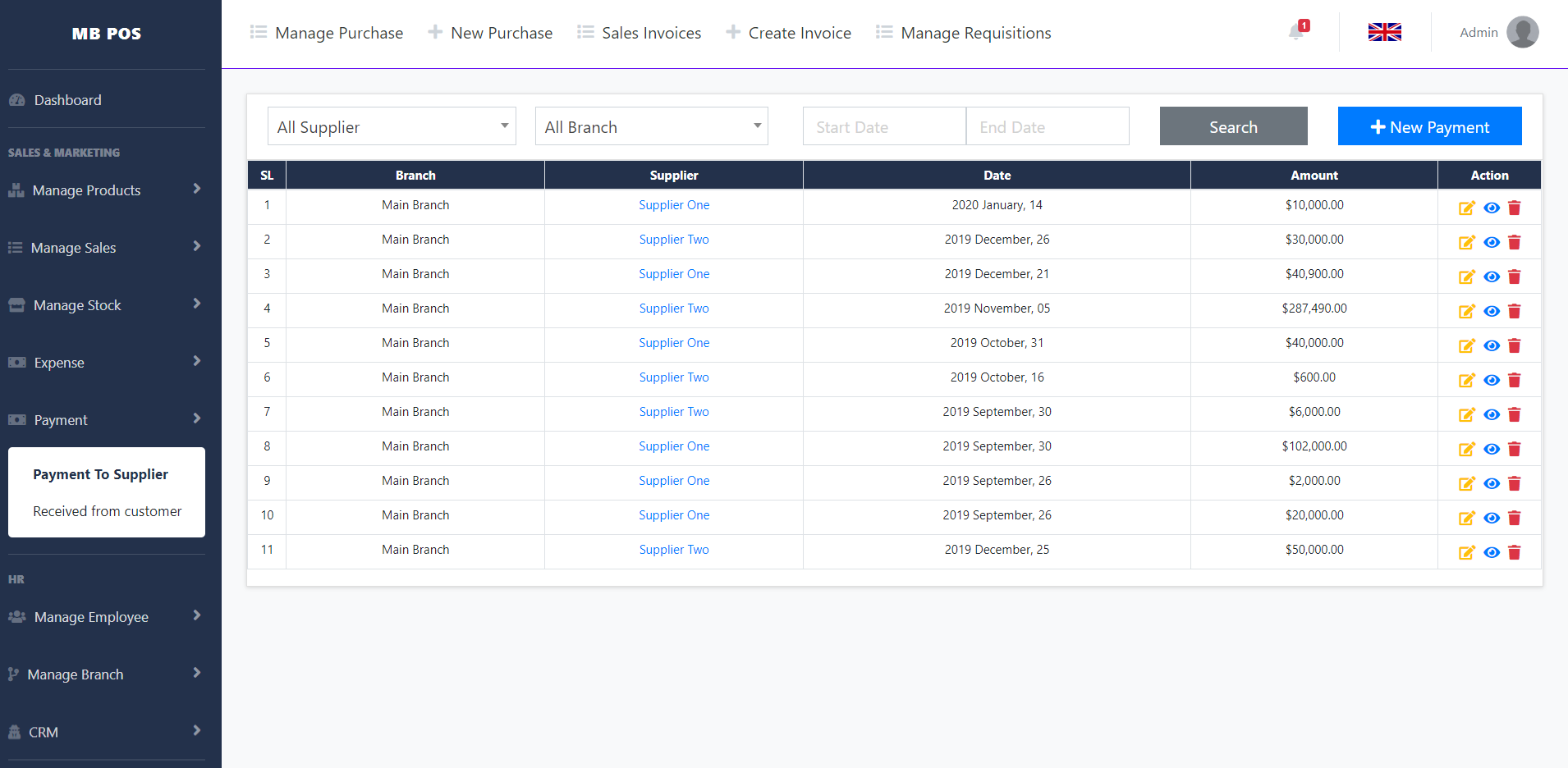Click the Admin profile avatar
1568x768 pixels.
pyautogui.click(x=1524, y=32)
